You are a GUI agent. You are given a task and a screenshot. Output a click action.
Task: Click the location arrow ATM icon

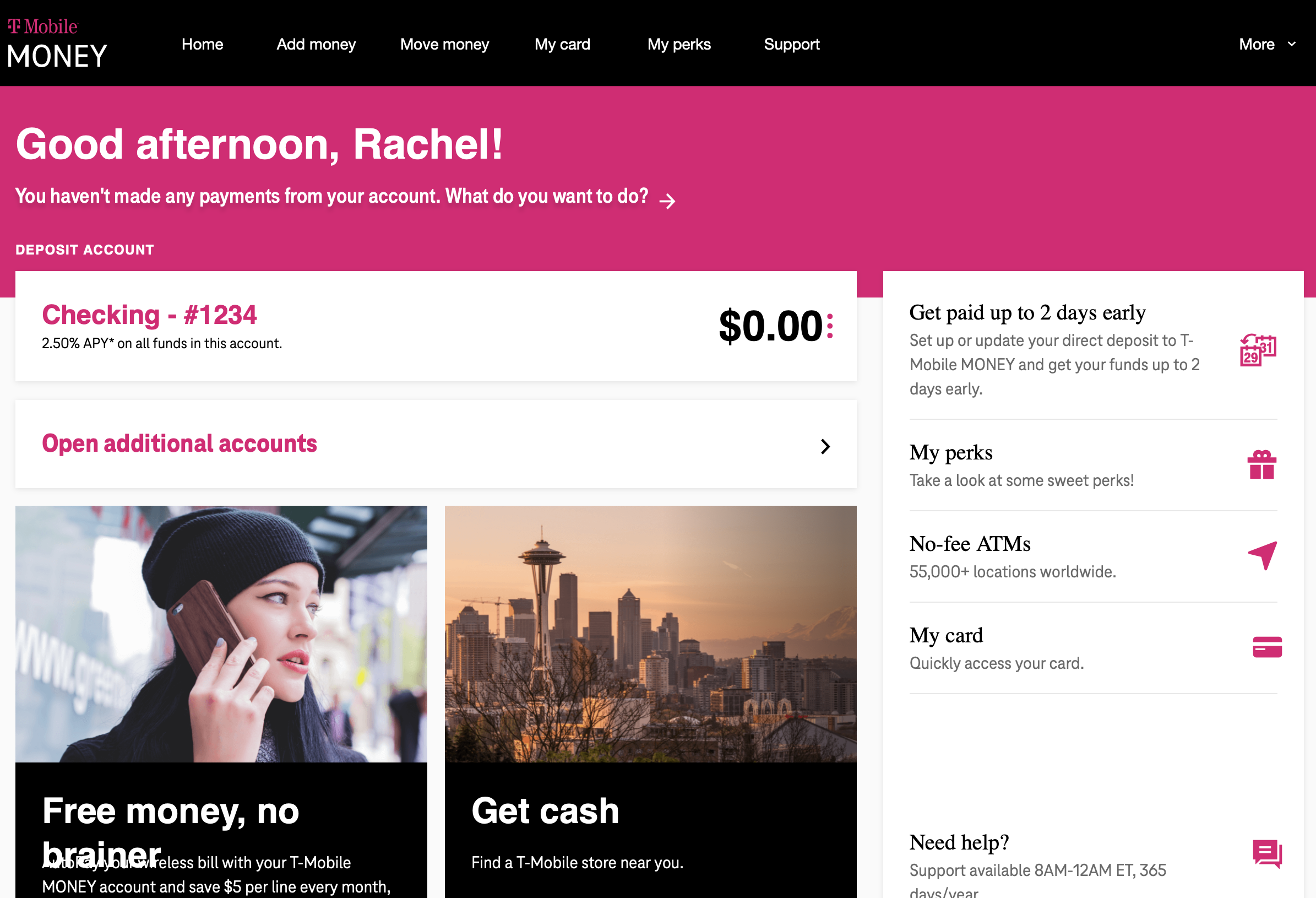[x=1263, y=555]
